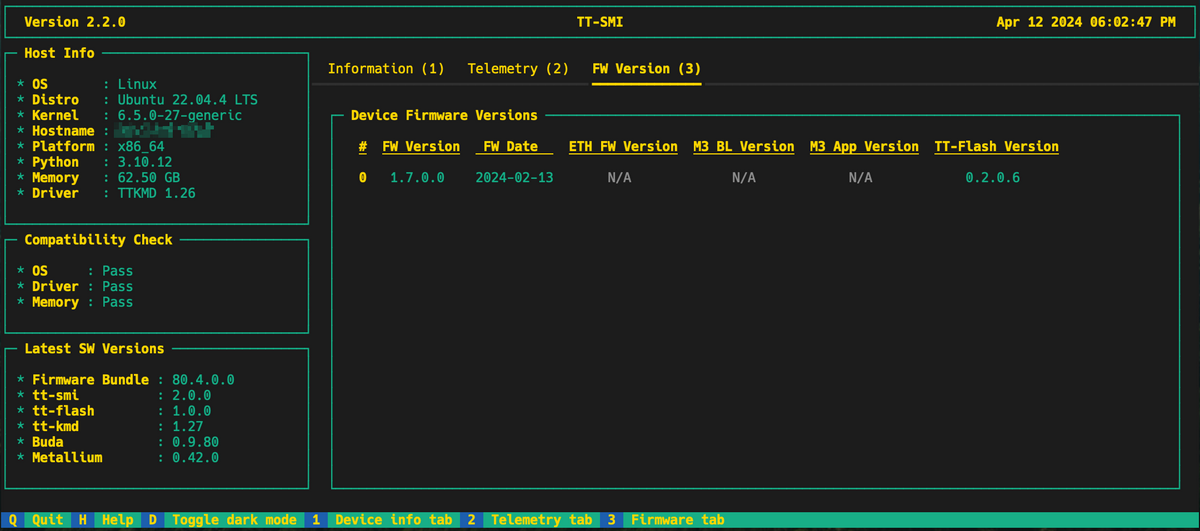
Task: Click Firmware Bundle value 80.4.0.0
Action: pos(203,380)
